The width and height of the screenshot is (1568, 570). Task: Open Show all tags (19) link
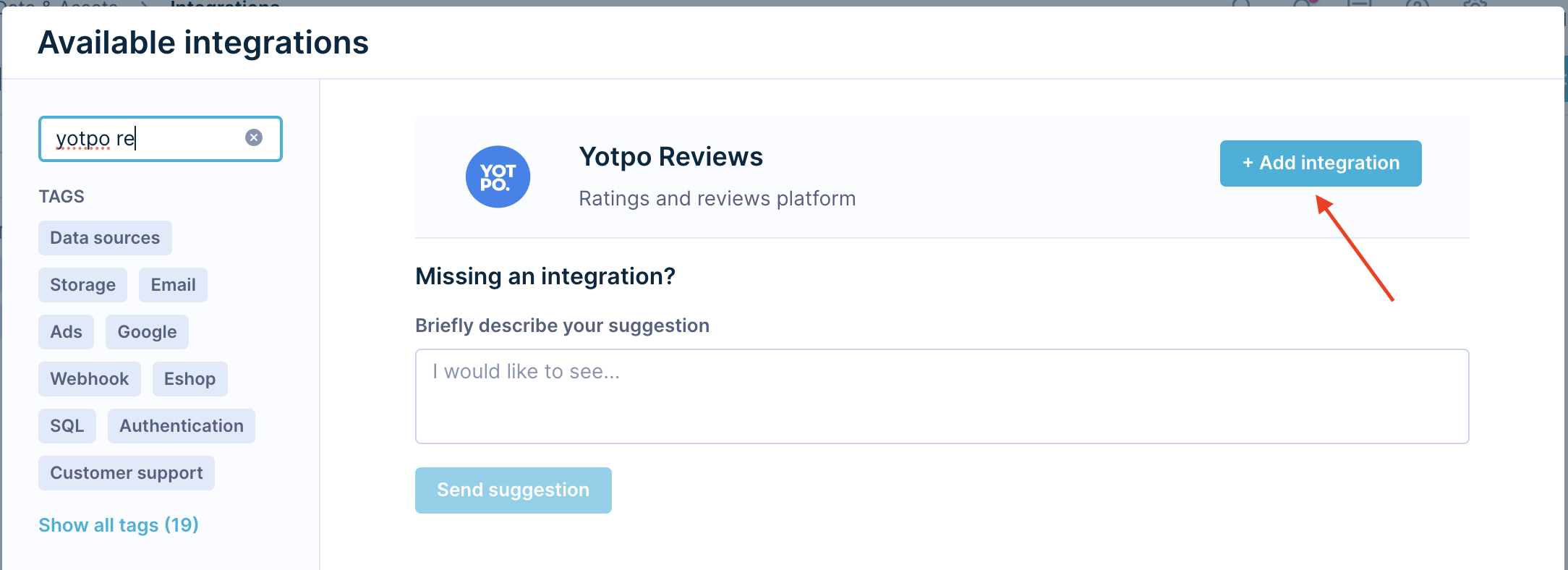click(119, 525)
